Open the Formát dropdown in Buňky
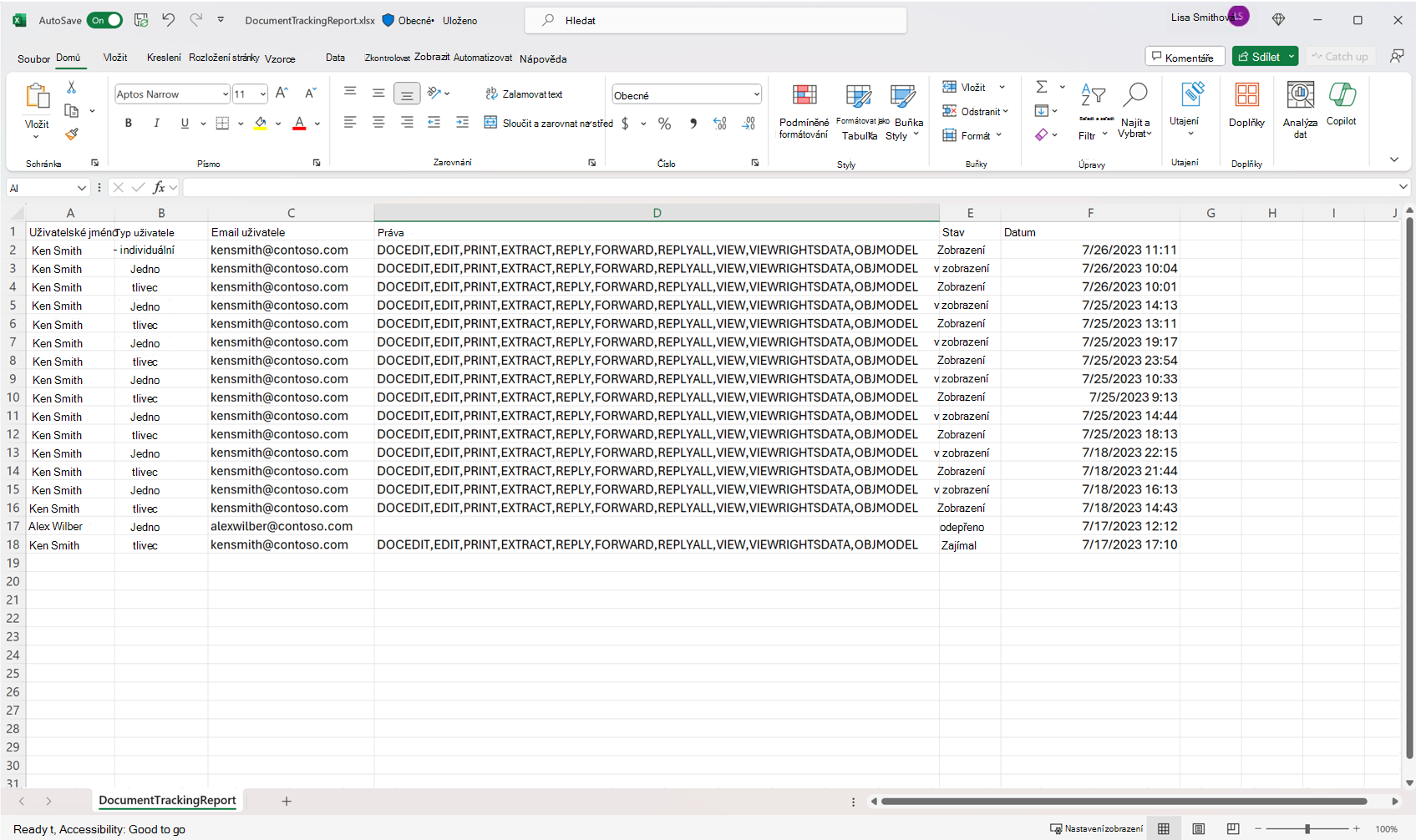 coord(999,135)
